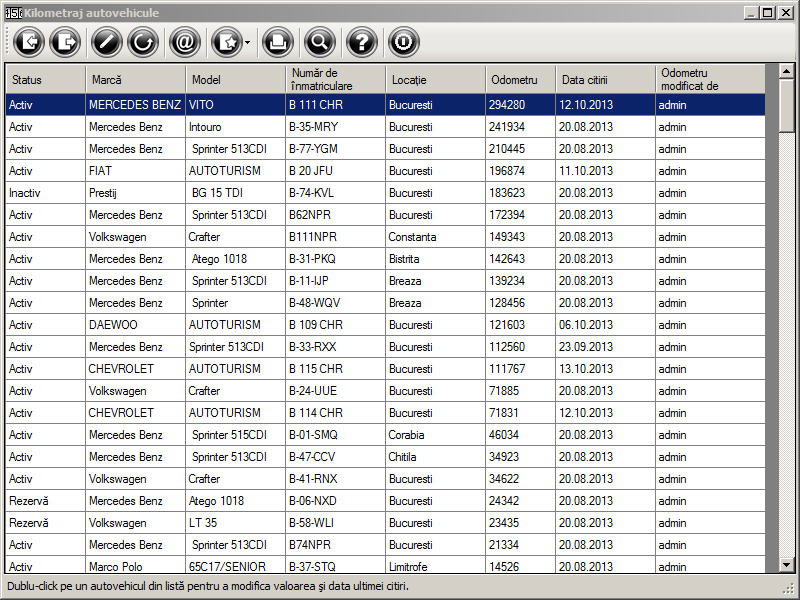Select registration B 114 CHR

(335, 412)
